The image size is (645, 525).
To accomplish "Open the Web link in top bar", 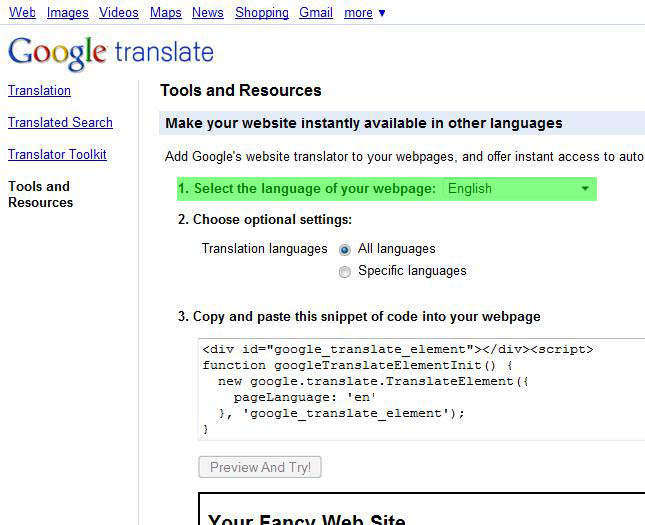I will (x=22, y=13).
